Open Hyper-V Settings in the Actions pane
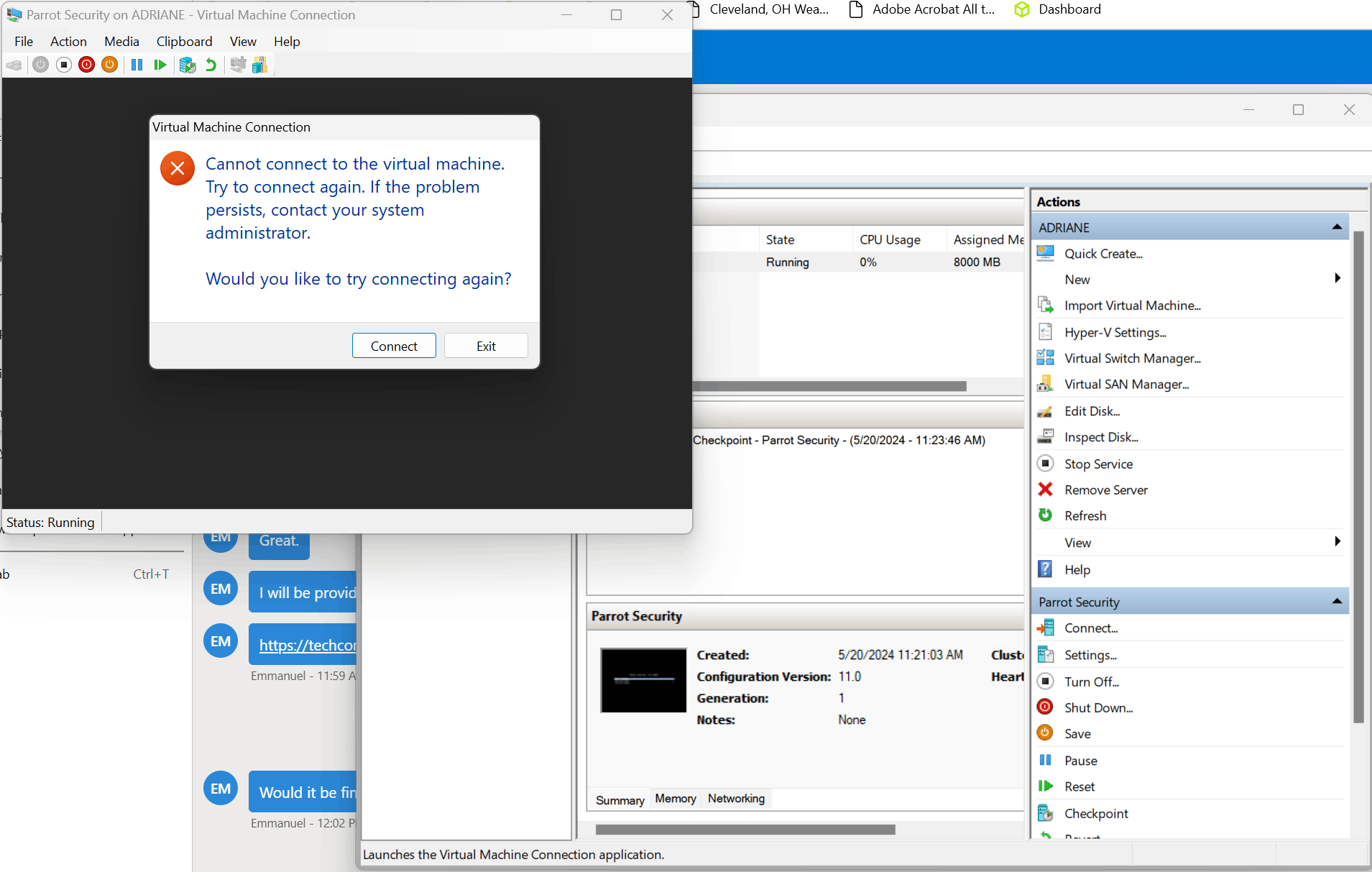This screenshot has width=1372, height=872. [1115, 332]
